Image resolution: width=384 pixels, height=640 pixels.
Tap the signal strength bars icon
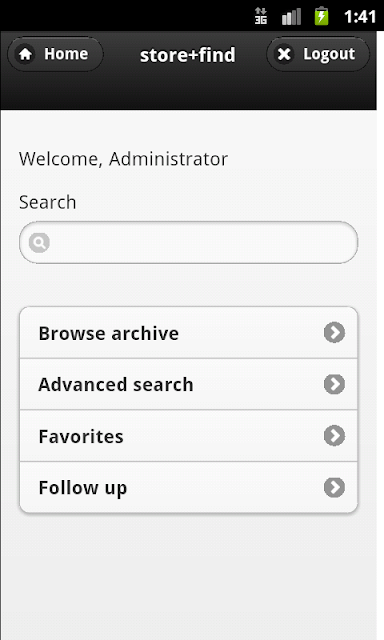click(291, 16)
